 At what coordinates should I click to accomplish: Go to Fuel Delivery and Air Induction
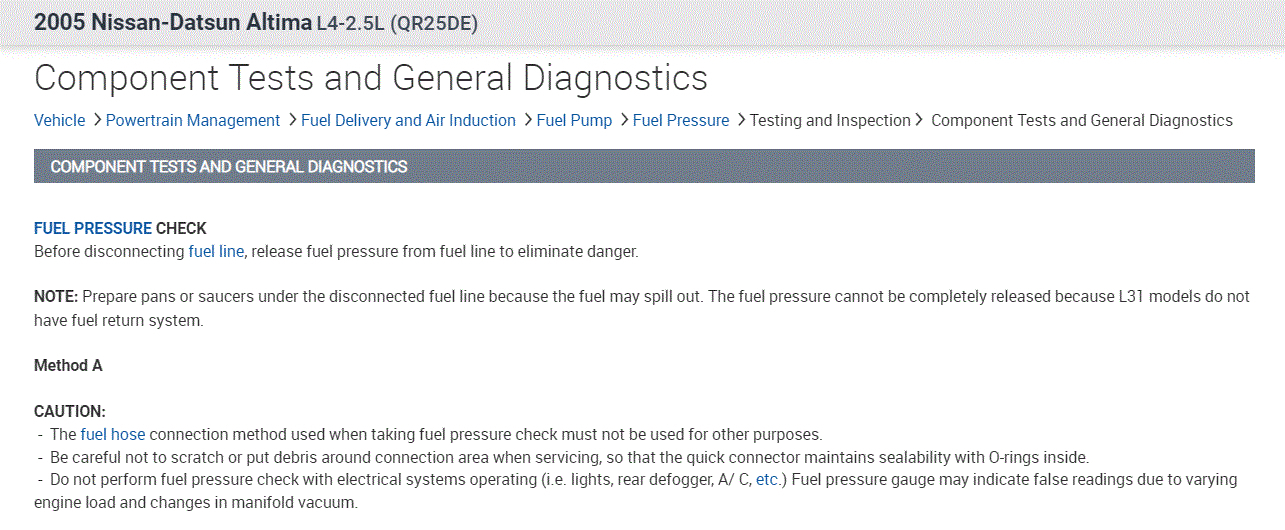pyautogui.click(x=408, y=120)
